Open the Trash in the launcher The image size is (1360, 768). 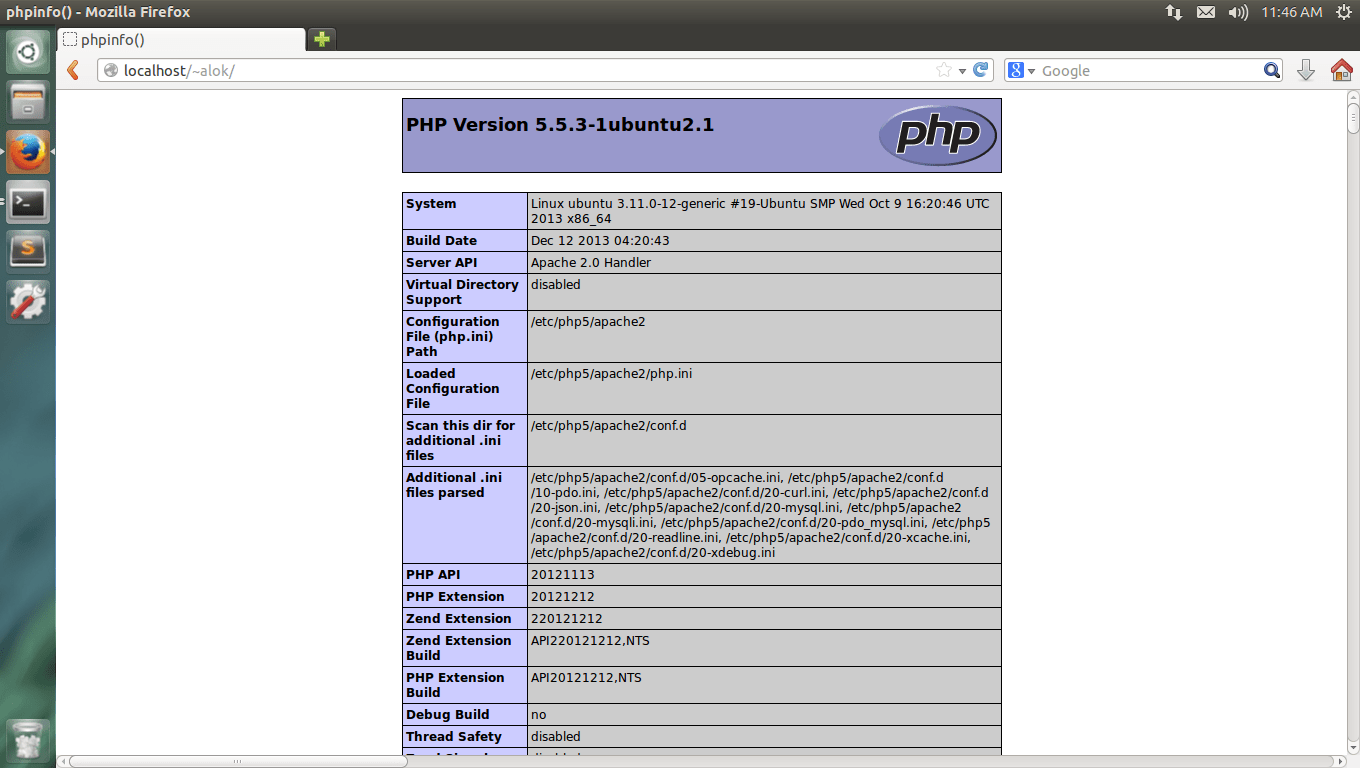pos(27,741)
